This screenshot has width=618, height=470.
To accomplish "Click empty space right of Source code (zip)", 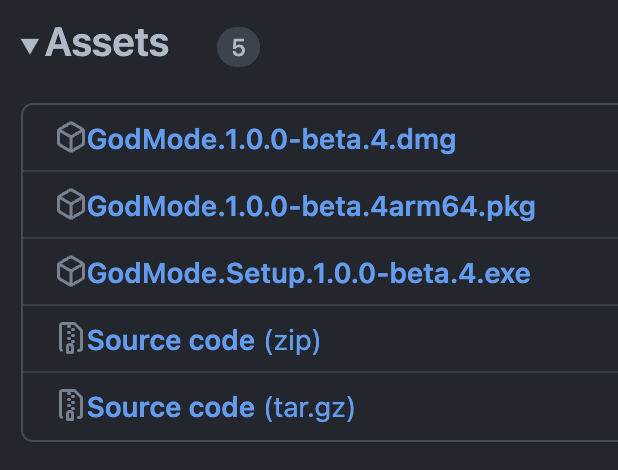I will click(x=469, y=339).
